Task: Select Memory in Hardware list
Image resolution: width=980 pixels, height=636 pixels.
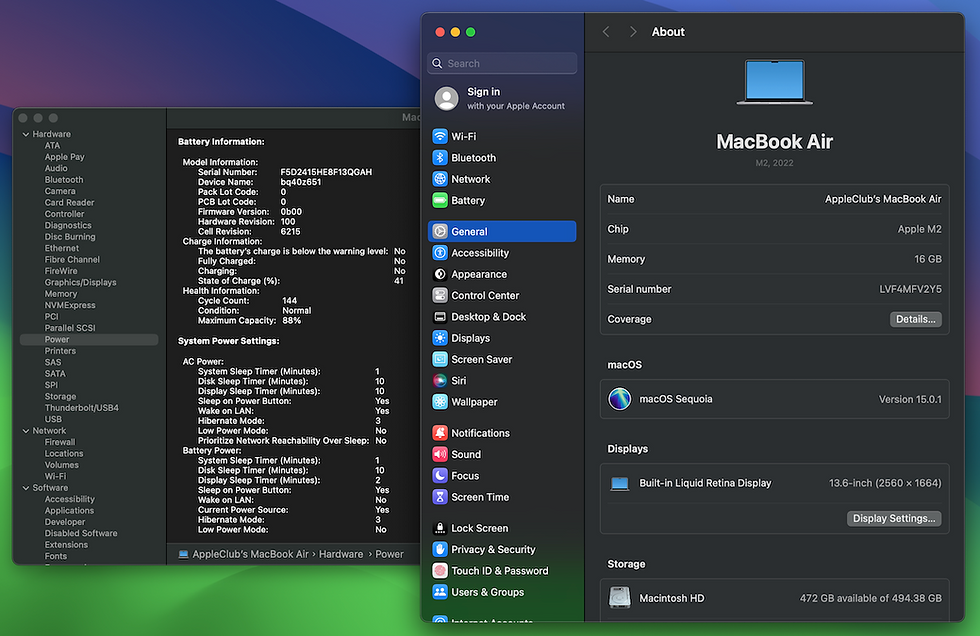Action: [x=61, y=294]
